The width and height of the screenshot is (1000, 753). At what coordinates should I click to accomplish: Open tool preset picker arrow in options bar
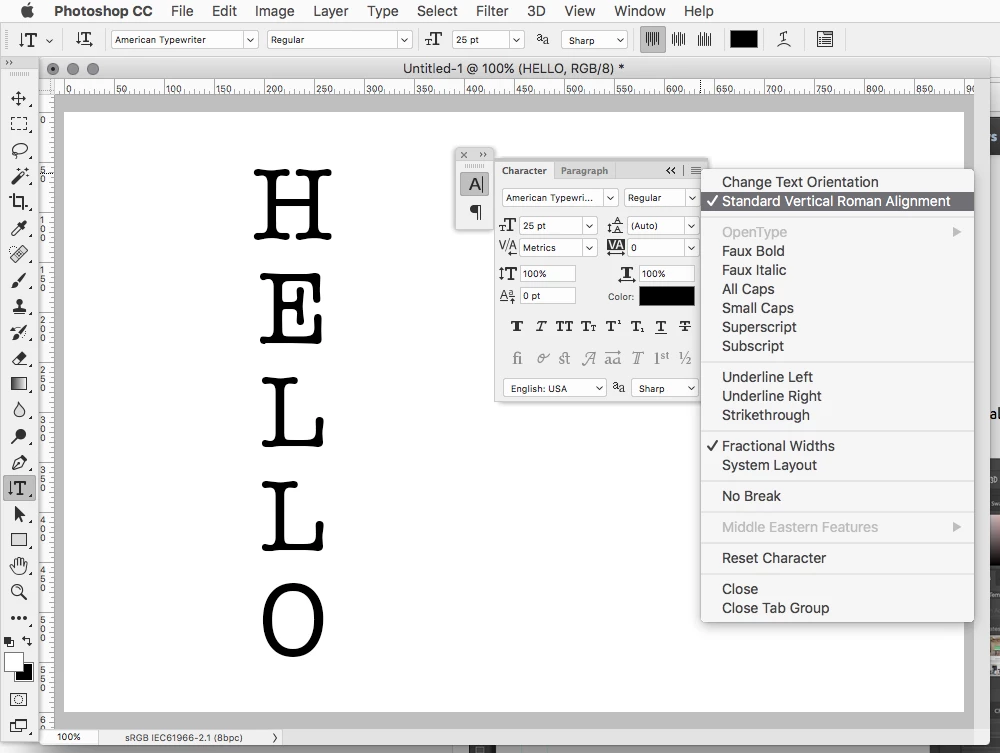49,40
